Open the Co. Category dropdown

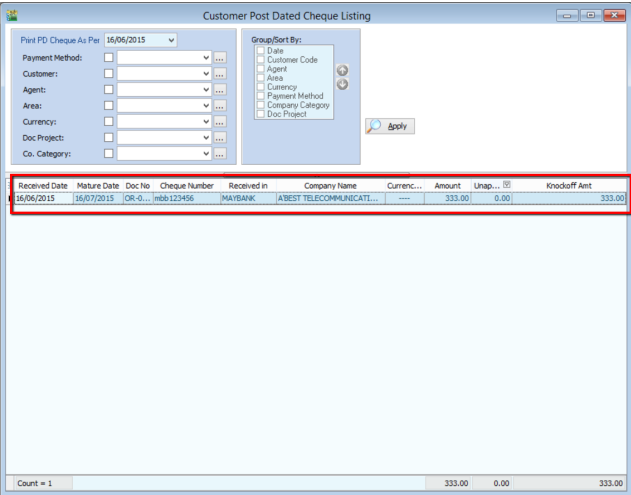[x=205, y=152]
